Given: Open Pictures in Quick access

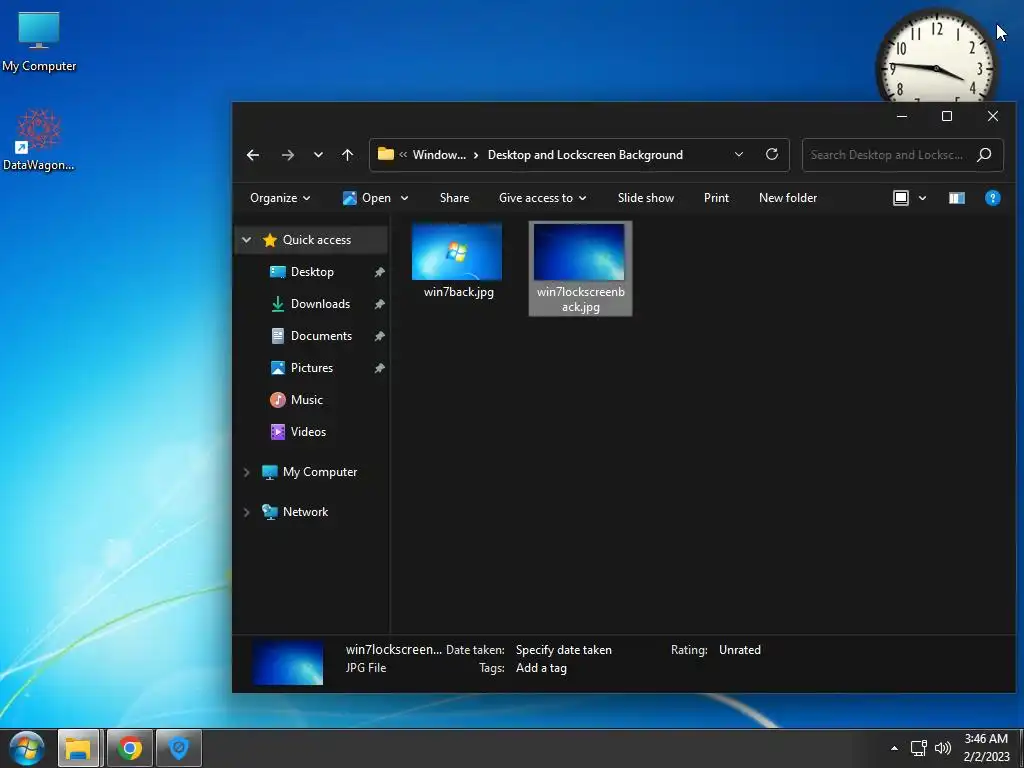Looking at the screenshot, I should tap(312, 368).
